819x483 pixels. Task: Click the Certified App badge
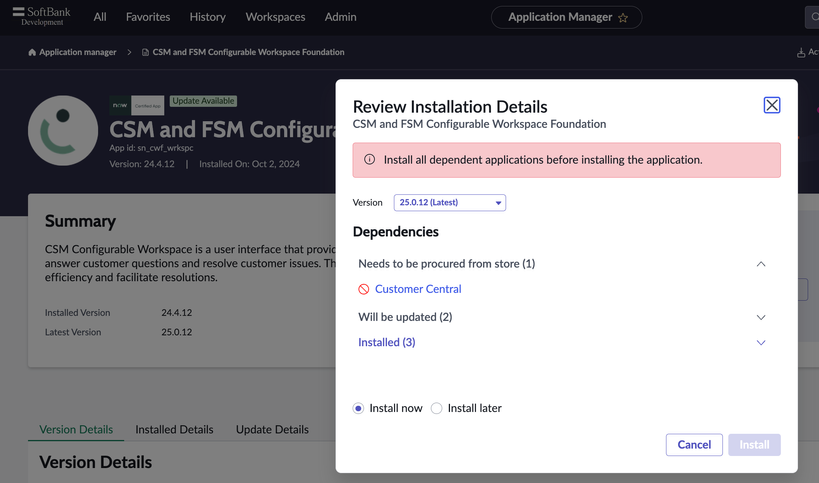click(147, 105)
